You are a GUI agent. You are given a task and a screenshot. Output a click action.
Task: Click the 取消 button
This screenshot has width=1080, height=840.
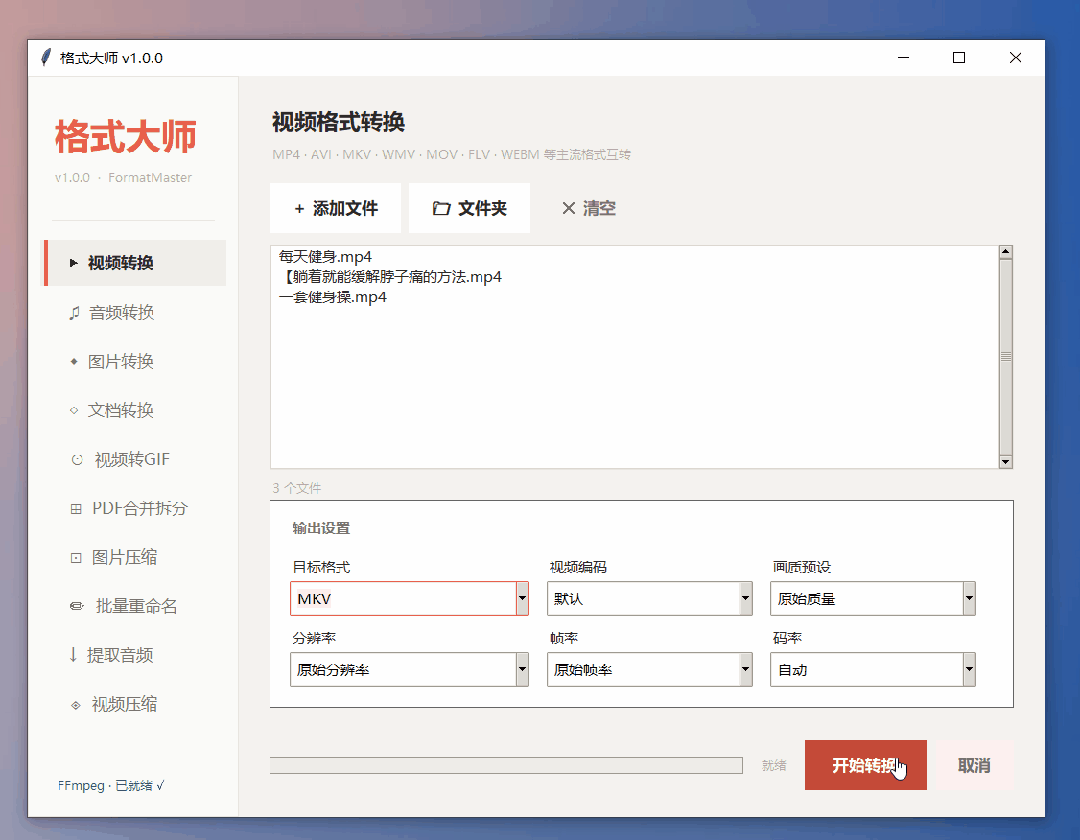coord(974,765)
